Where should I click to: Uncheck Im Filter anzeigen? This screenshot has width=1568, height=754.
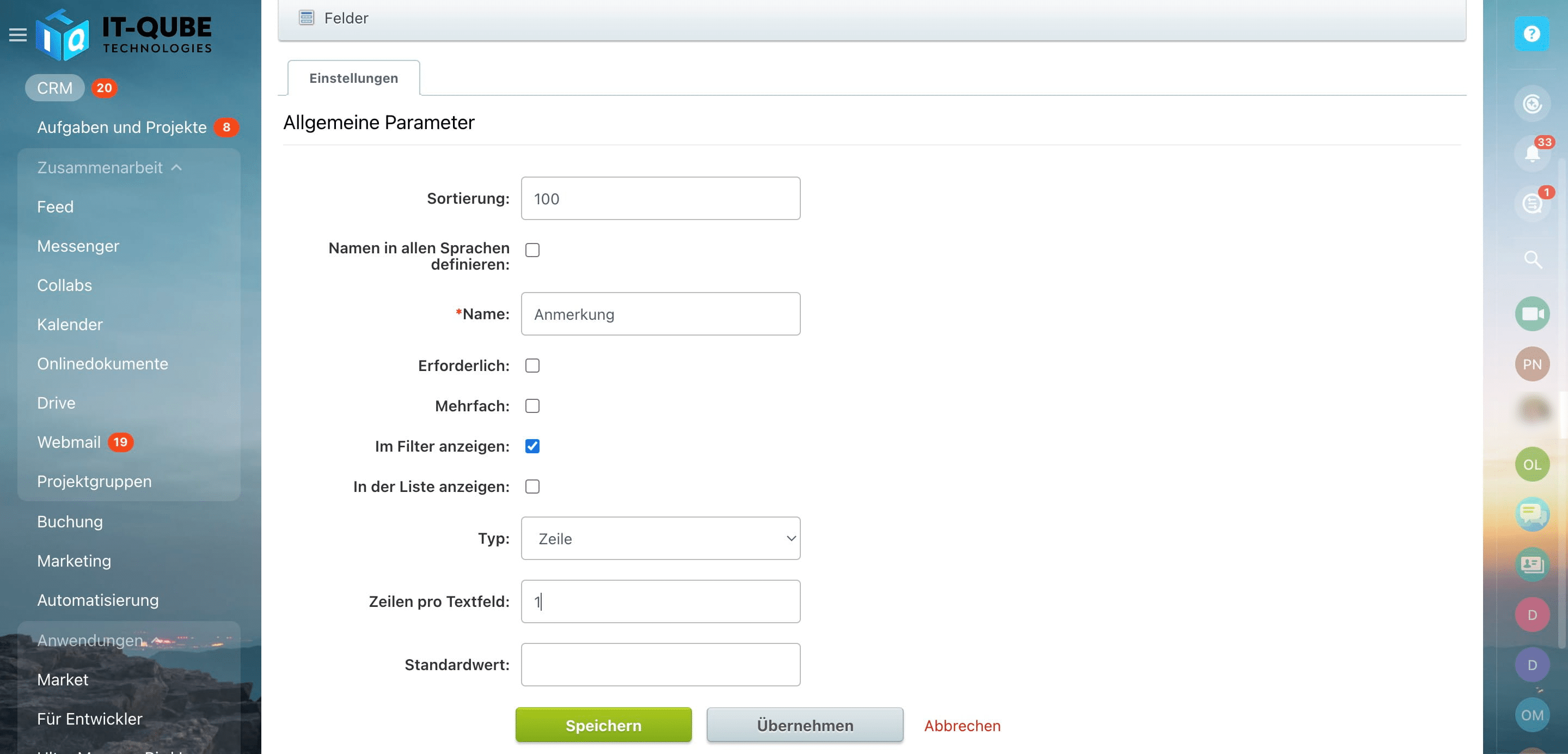tap(532, 446)
